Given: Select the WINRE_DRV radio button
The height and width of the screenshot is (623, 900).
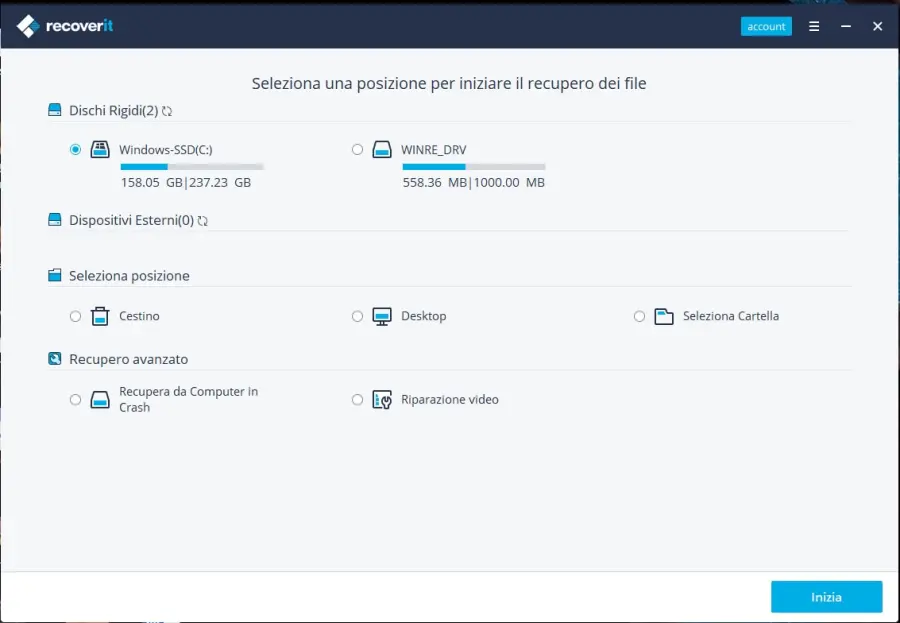Looking at the screenshot, I should click(x=357, y=148).
